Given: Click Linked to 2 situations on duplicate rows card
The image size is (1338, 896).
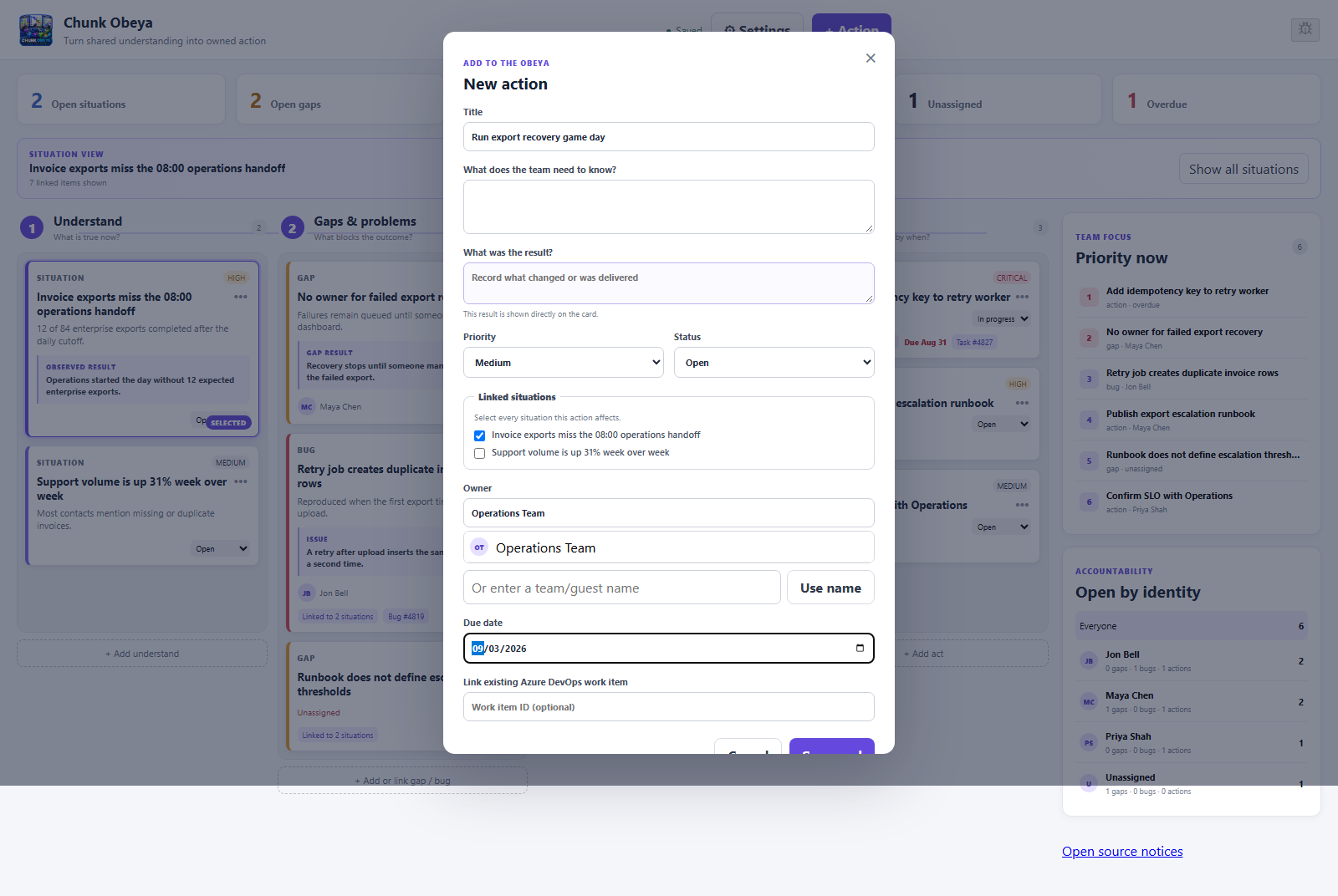Looking at the screenshot, I should coord(338,617).
